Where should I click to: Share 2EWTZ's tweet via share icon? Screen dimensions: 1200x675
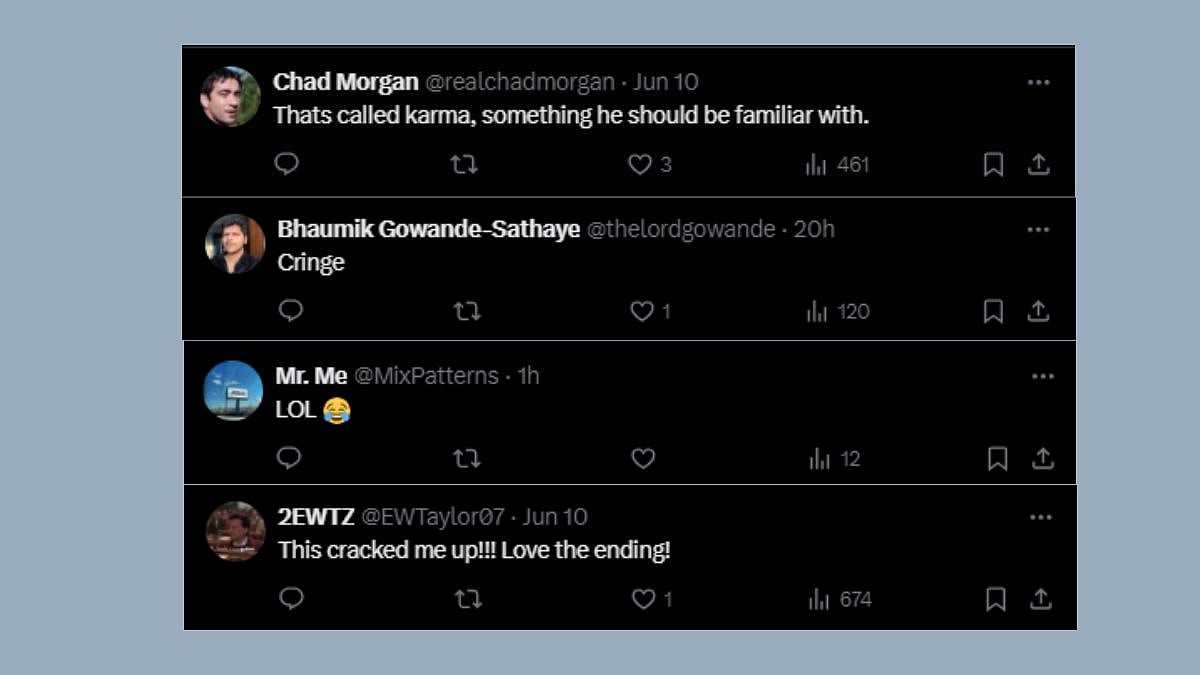coord(1041,599)
